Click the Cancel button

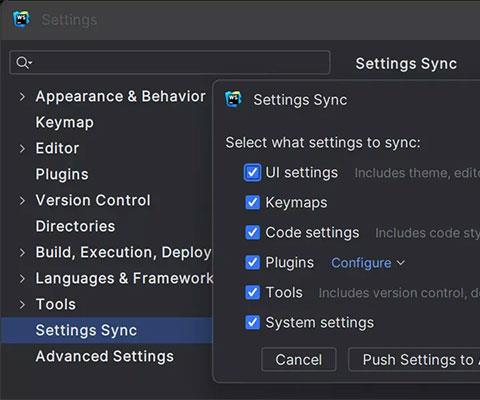coord(299,360)
